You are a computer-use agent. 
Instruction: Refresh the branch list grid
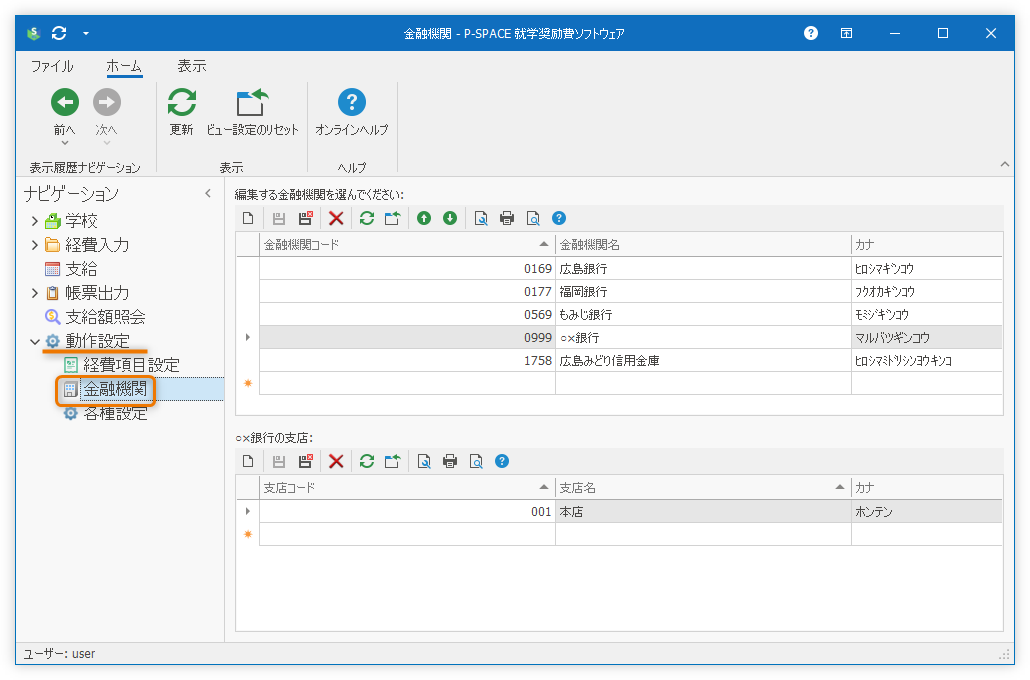[x=367, y=461]
